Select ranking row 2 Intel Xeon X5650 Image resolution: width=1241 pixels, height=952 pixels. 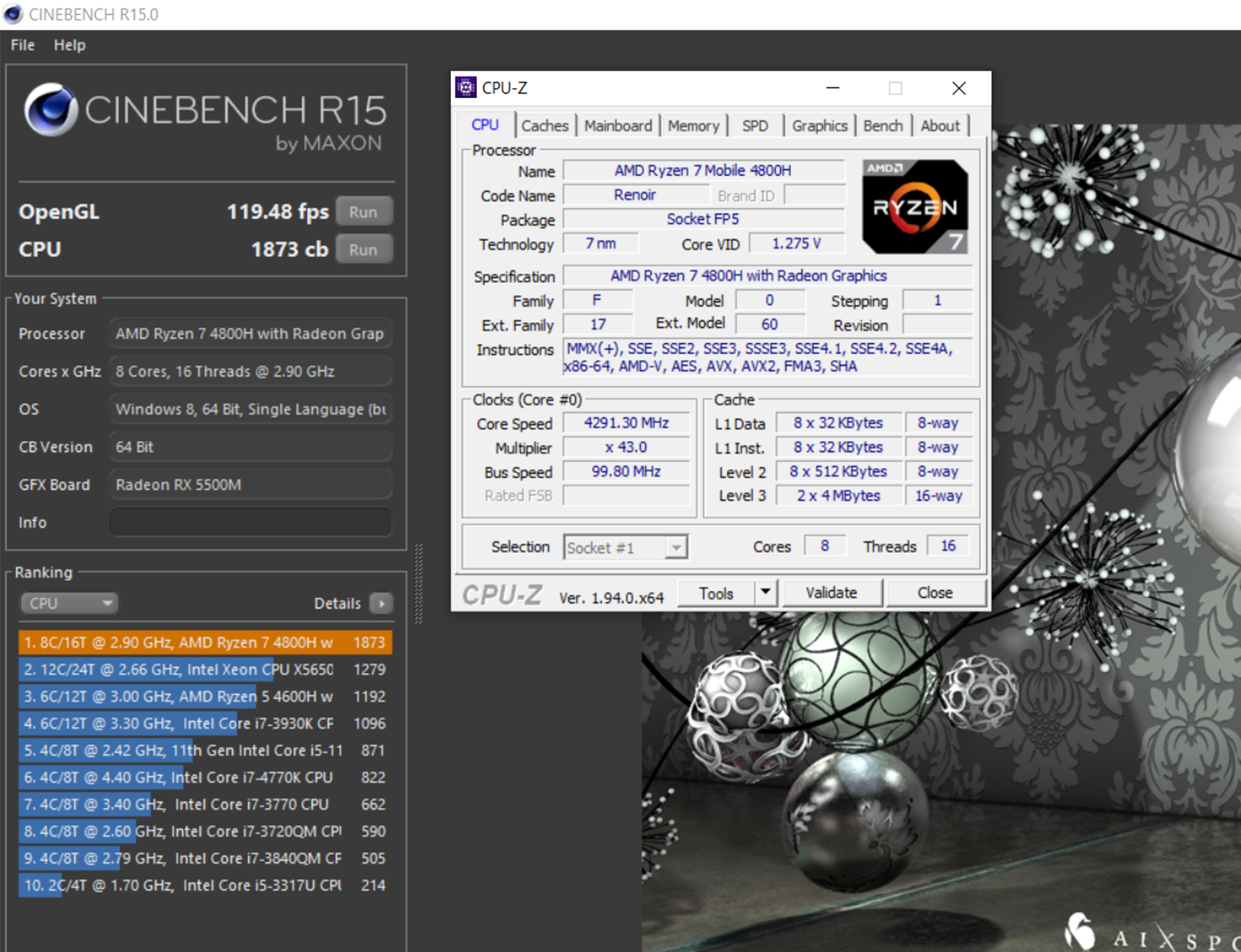205,670
